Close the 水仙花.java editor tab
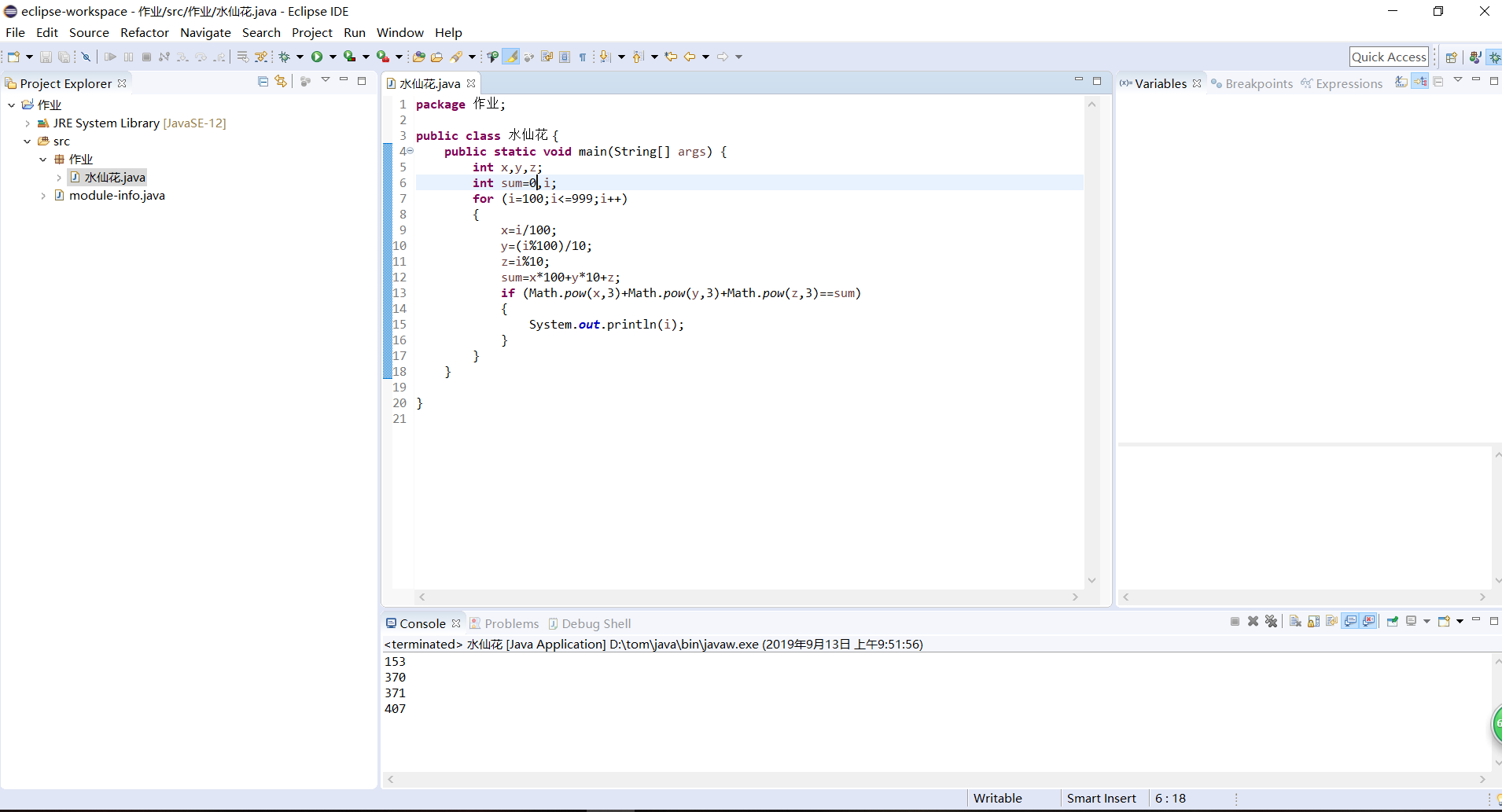 coord(471,83)
